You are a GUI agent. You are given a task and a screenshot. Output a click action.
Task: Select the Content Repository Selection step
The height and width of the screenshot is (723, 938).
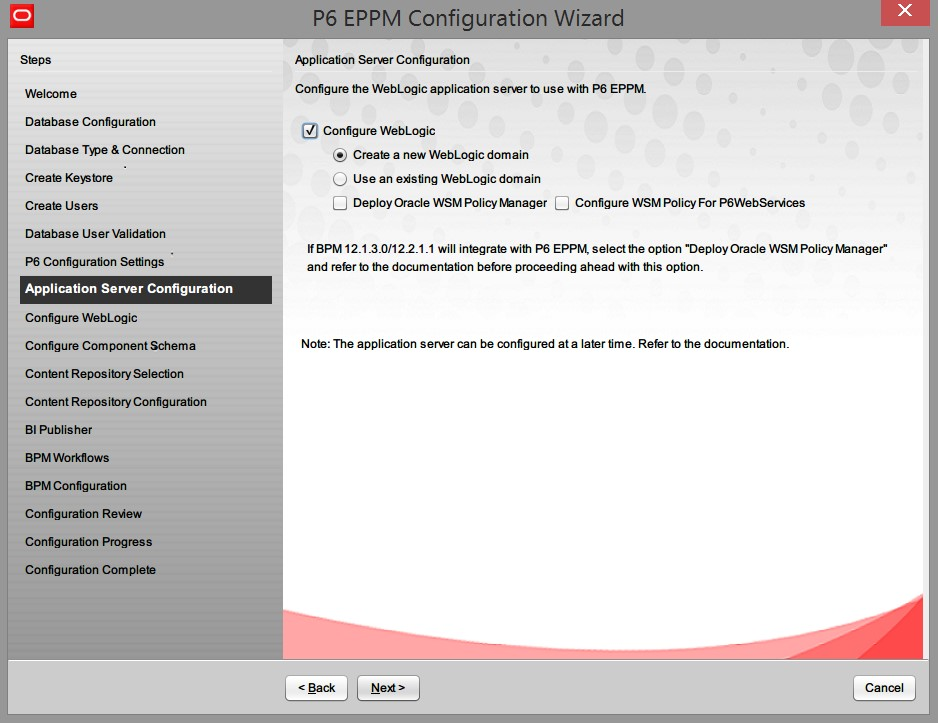click(x=104, y=374)
